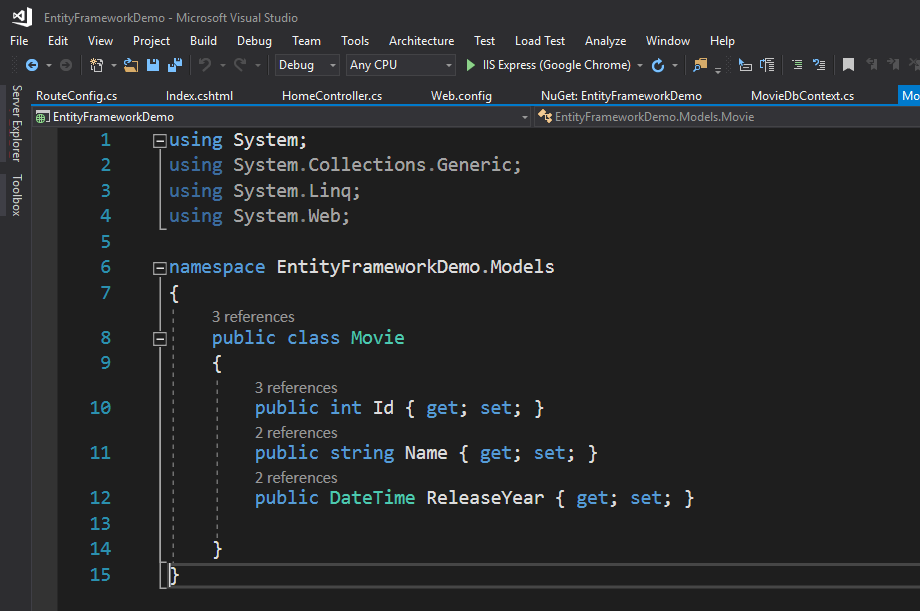Image resolution: width=920 pixels, height=611 pixels.
Task: Click the New Project toolbar icon
Action: coord(96,65)
